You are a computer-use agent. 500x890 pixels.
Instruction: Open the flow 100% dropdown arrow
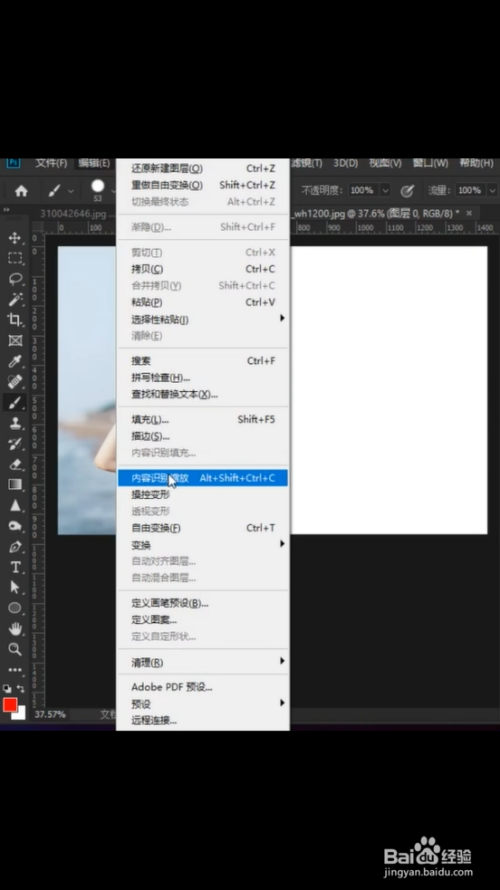click(x=492, y=191)
